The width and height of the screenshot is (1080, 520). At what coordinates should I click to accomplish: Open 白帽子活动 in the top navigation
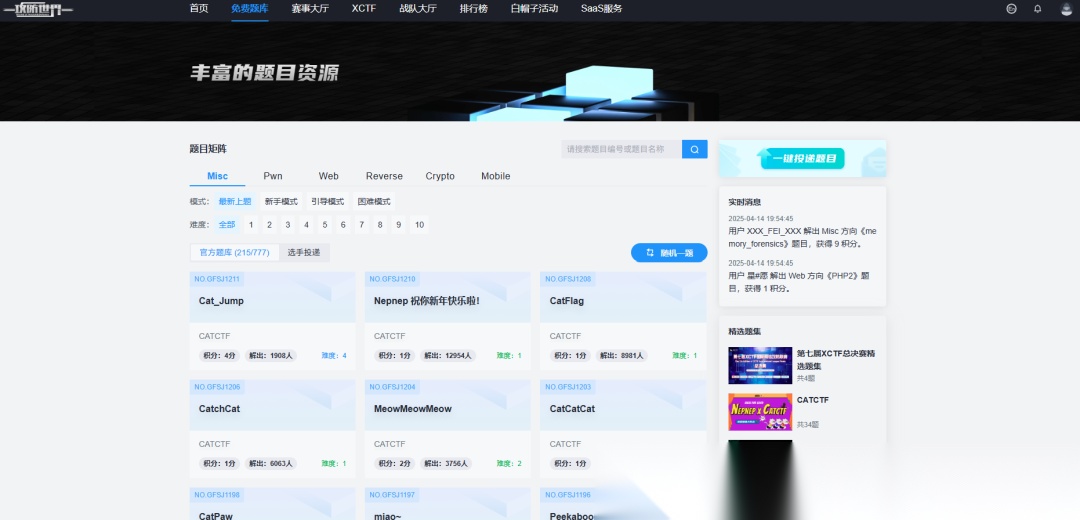click(534, 9)
